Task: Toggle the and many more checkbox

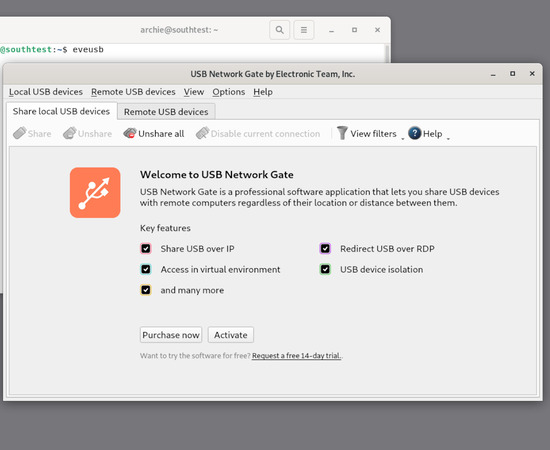Action: (x=146, y=290)
